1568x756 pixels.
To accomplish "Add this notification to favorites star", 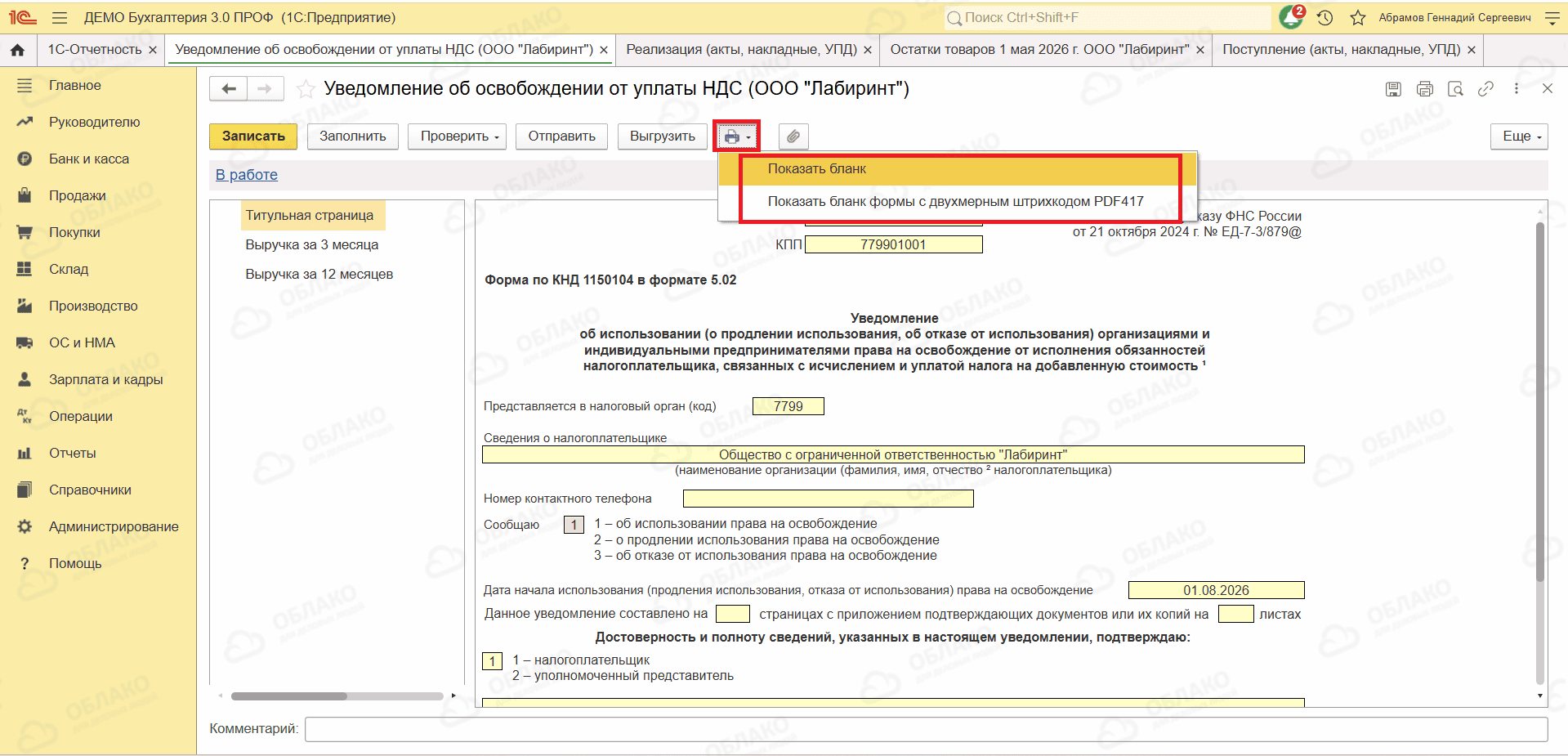I will point(306,89).
